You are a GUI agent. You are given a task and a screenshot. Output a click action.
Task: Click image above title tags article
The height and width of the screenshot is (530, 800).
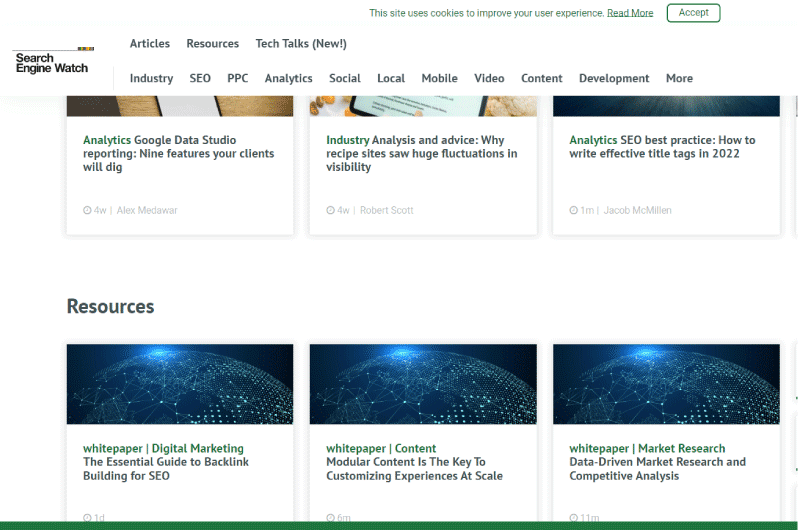pyautogui.click(x=666, y=106)
